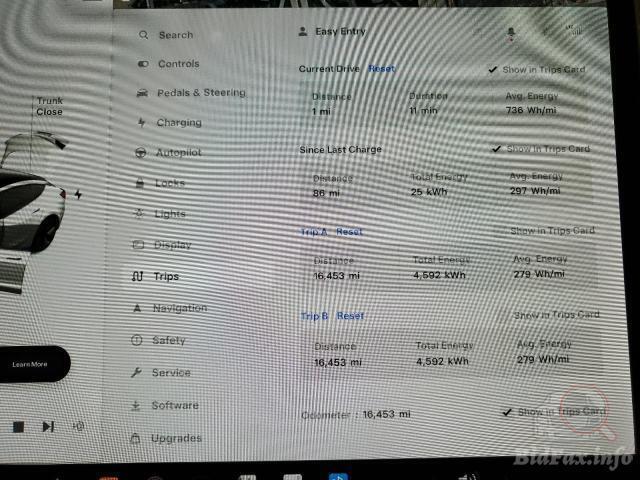The image size is (640, 480).
Task: Click the charge port bolt icon beside the car
Action: click(x=78, y=194)
